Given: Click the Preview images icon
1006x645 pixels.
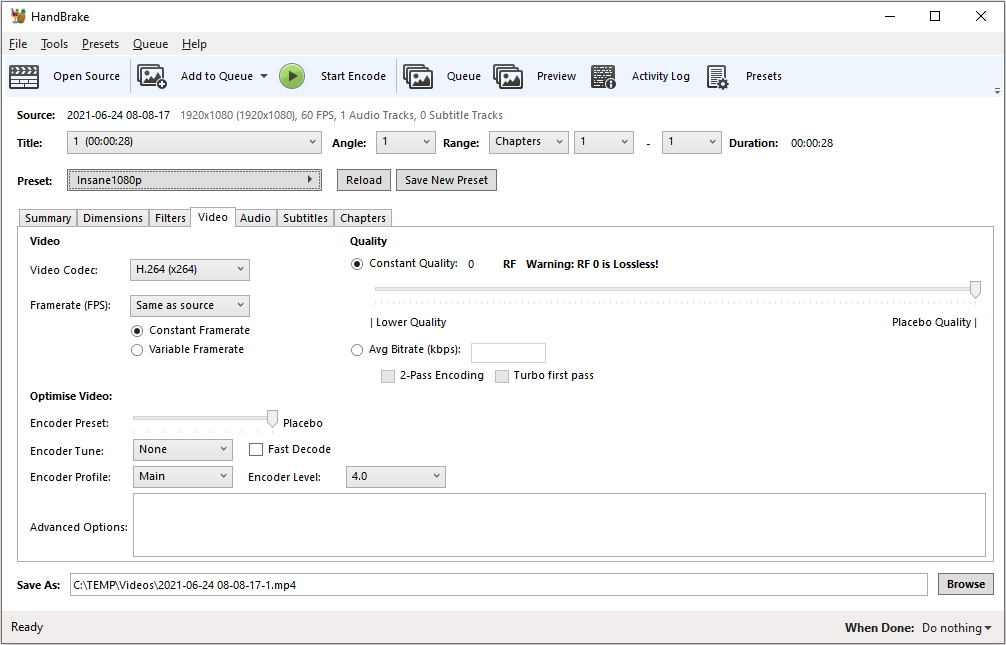Looking at the screenshot, I should [x=508, y=76].
